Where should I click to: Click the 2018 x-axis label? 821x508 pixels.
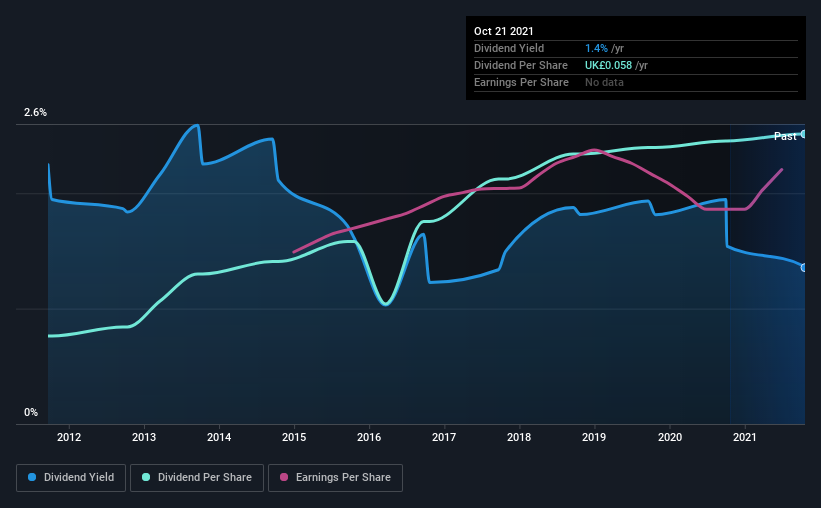[519, 437]
